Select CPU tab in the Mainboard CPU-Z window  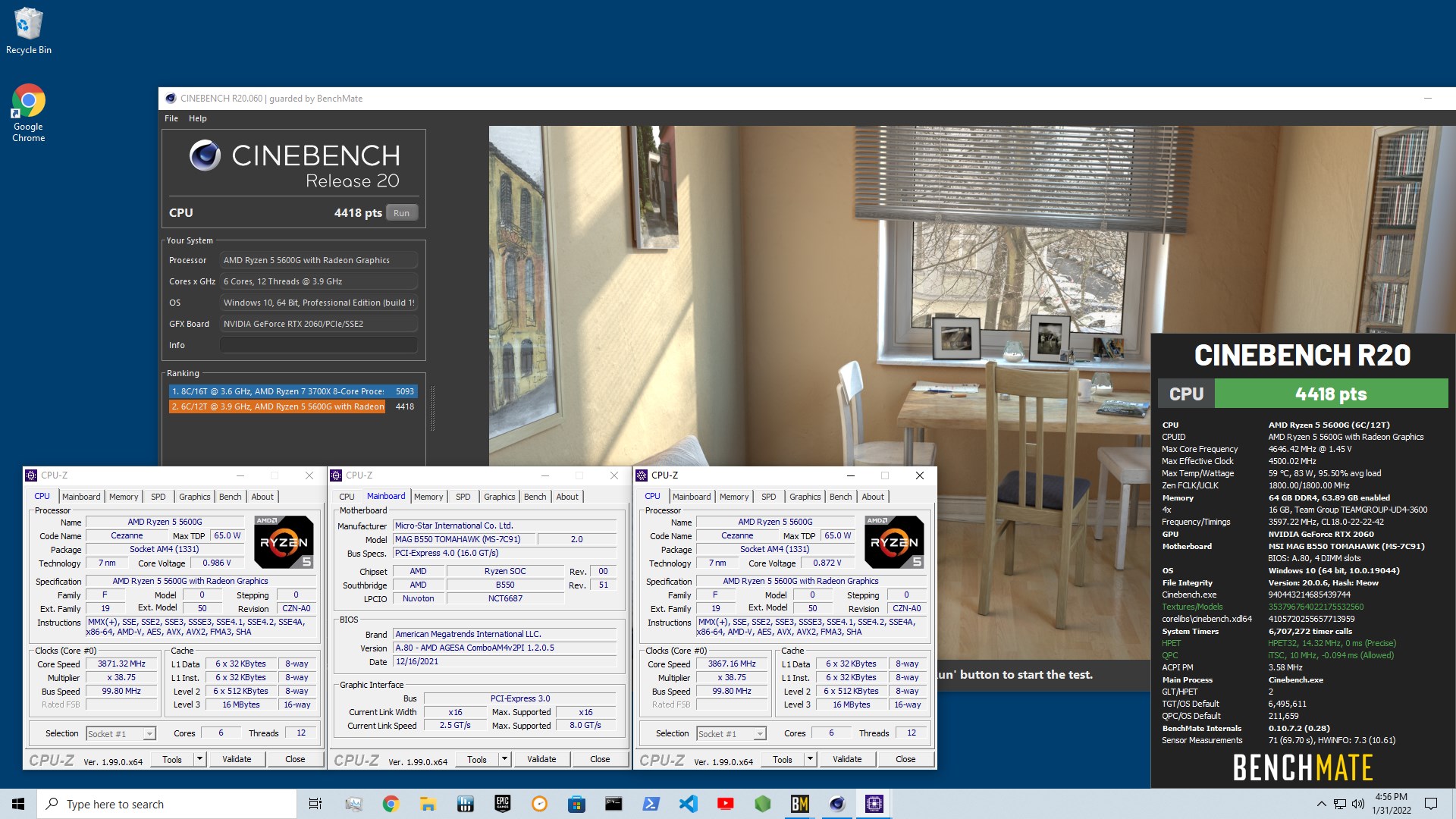(x=347, y=497)
